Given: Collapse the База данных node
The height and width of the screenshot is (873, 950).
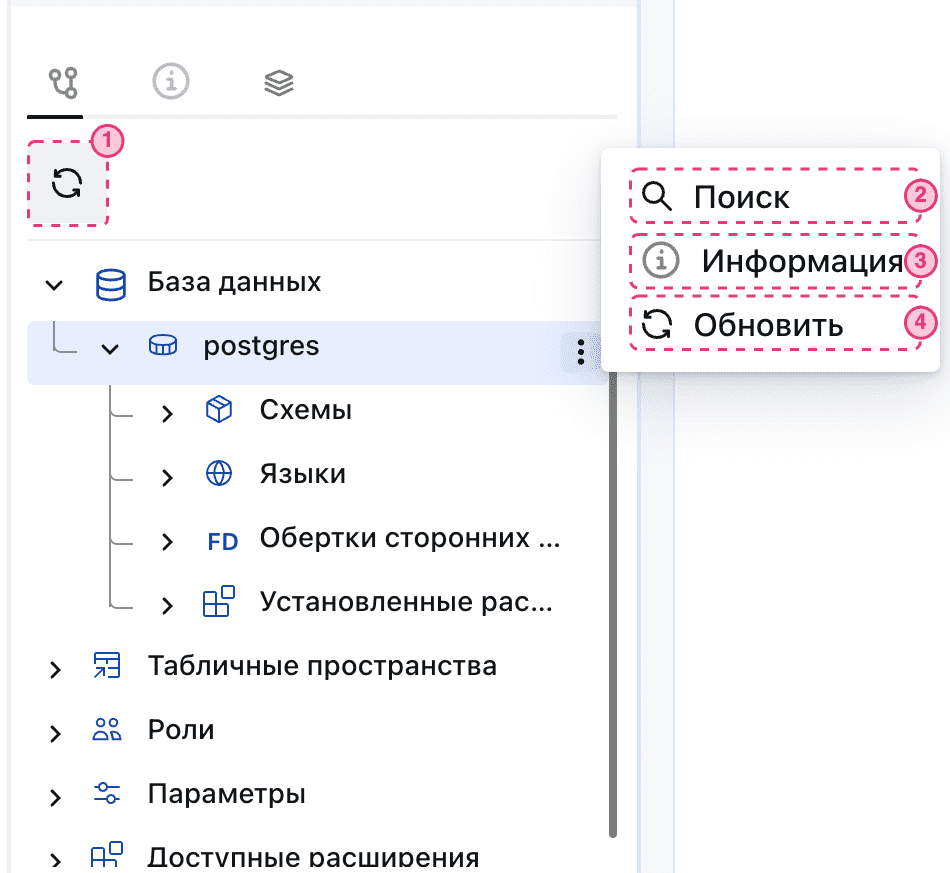Looking at the screenshot, I should click(x=54, y=284).
